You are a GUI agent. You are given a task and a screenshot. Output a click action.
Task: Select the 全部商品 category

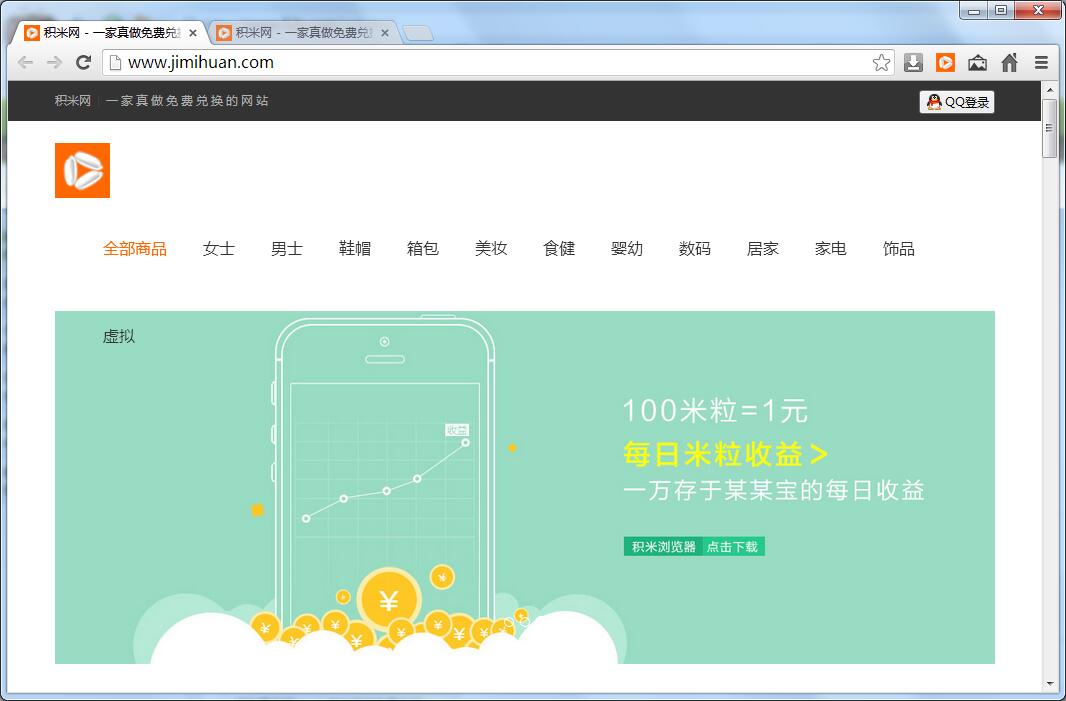point(135,249)
